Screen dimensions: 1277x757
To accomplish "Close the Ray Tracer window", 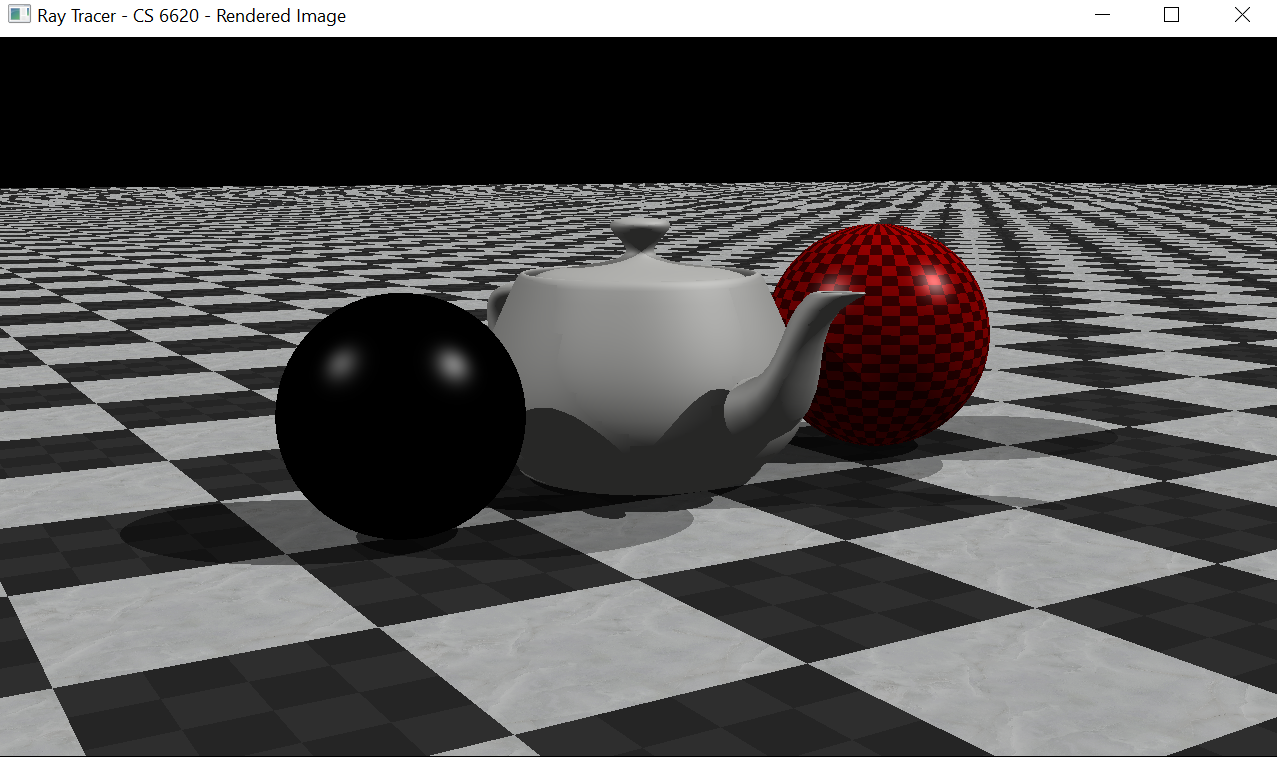I will coord(1242,15).
